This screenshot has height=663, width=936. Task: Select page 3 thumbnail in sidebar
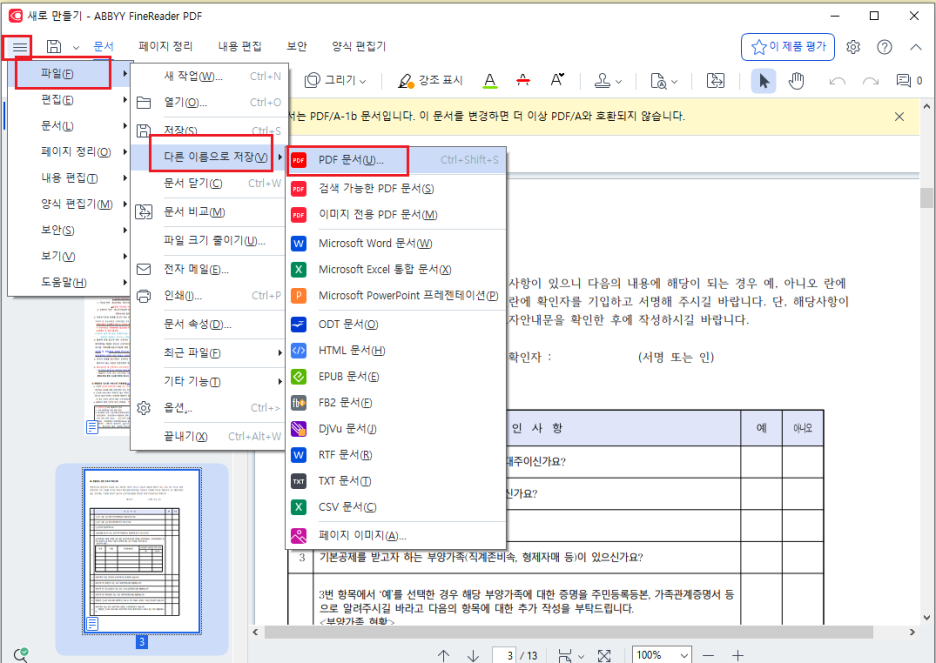coord(142,552)
